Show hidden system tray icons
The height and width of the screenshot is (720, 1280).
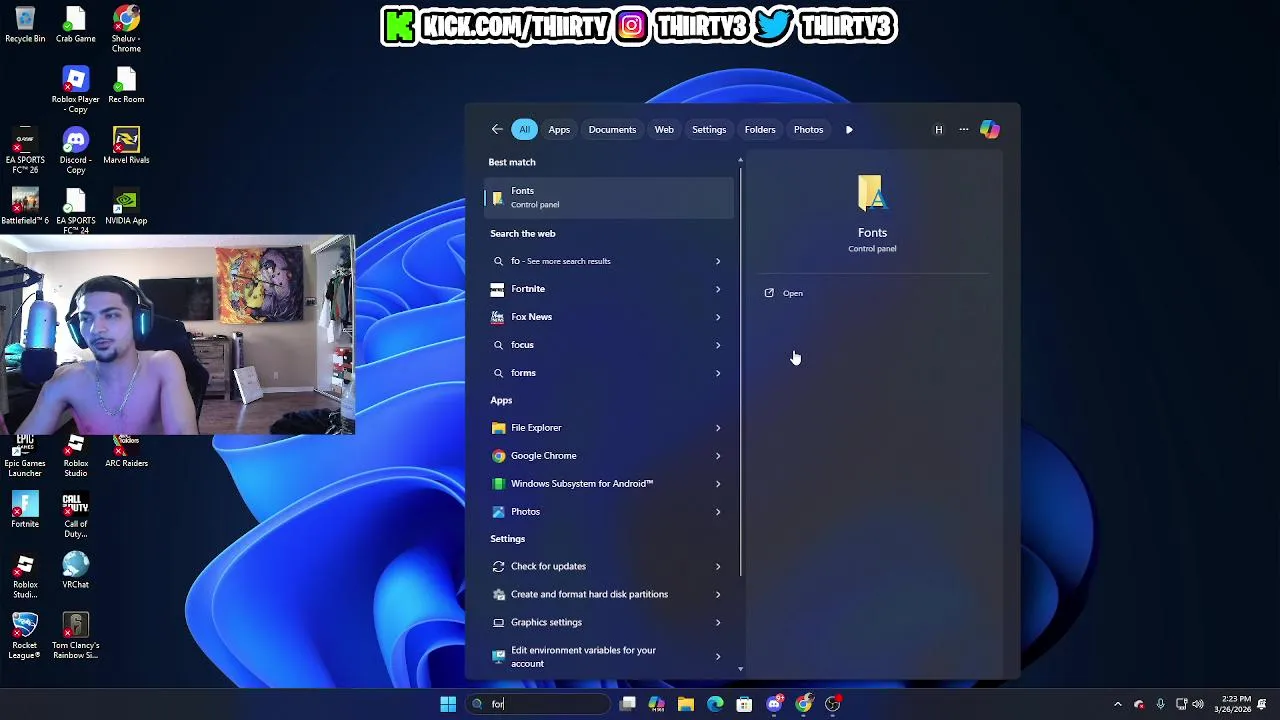click(1117, 704)
